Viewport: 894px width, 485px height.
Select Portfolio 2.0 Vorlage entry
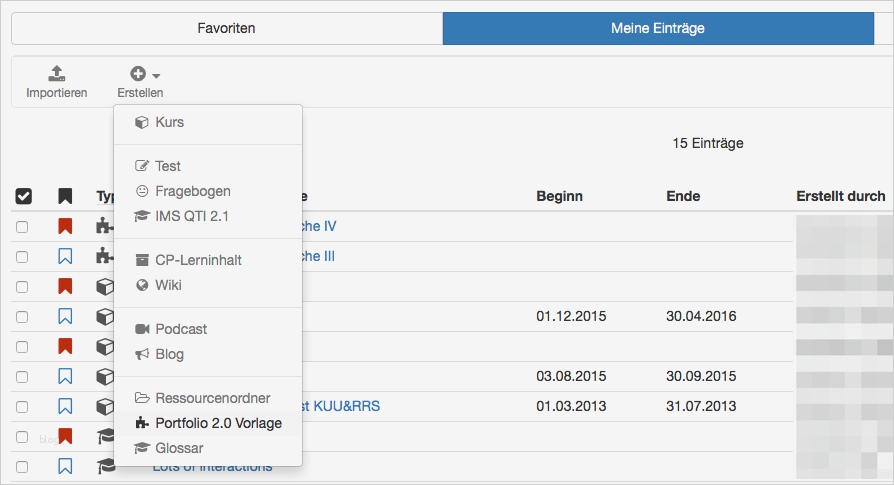pos(208,423)
